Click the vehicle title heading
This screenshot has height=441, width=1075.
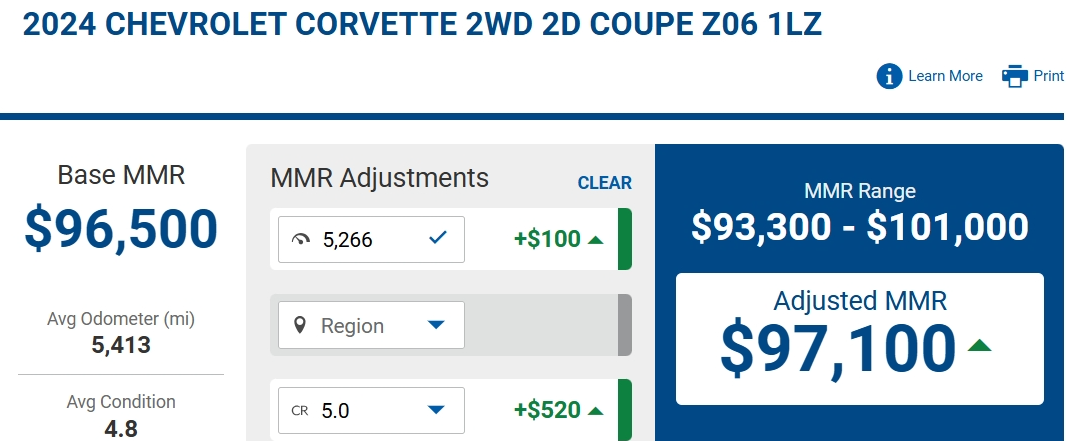click(422, 24)
